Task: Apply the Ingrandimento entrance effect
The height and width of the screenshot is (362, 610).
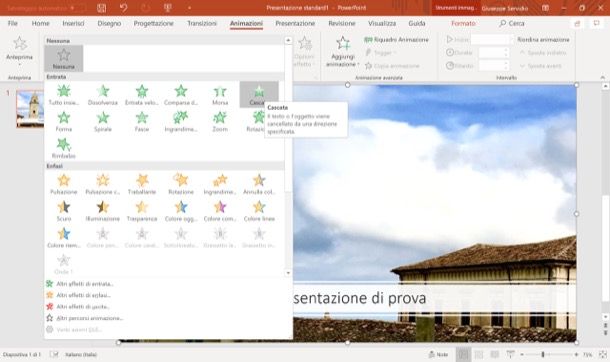Action: 181,121
